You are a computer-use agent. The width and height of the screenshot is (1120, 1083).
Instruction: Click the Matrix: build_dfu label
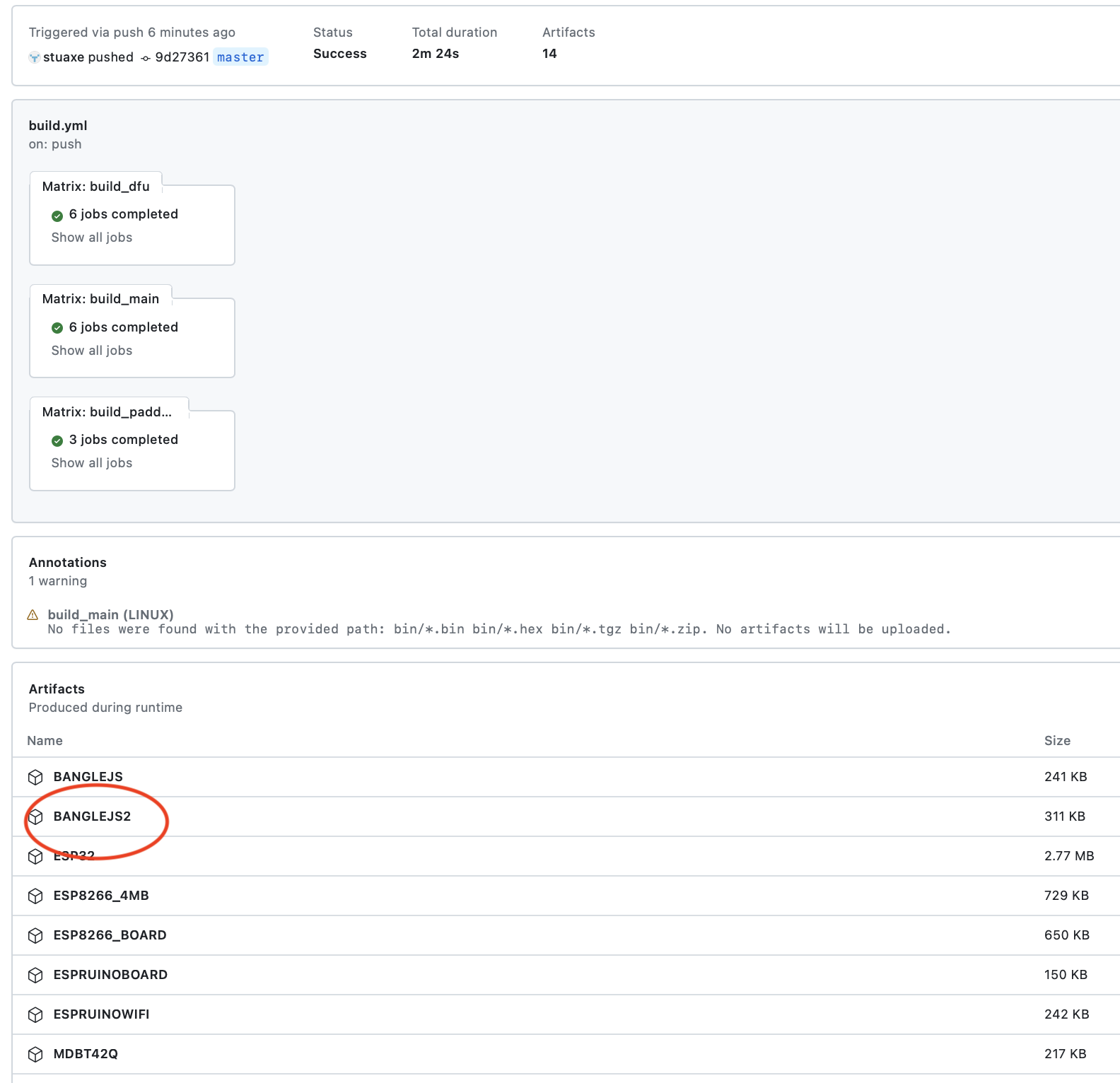[96, 187]
